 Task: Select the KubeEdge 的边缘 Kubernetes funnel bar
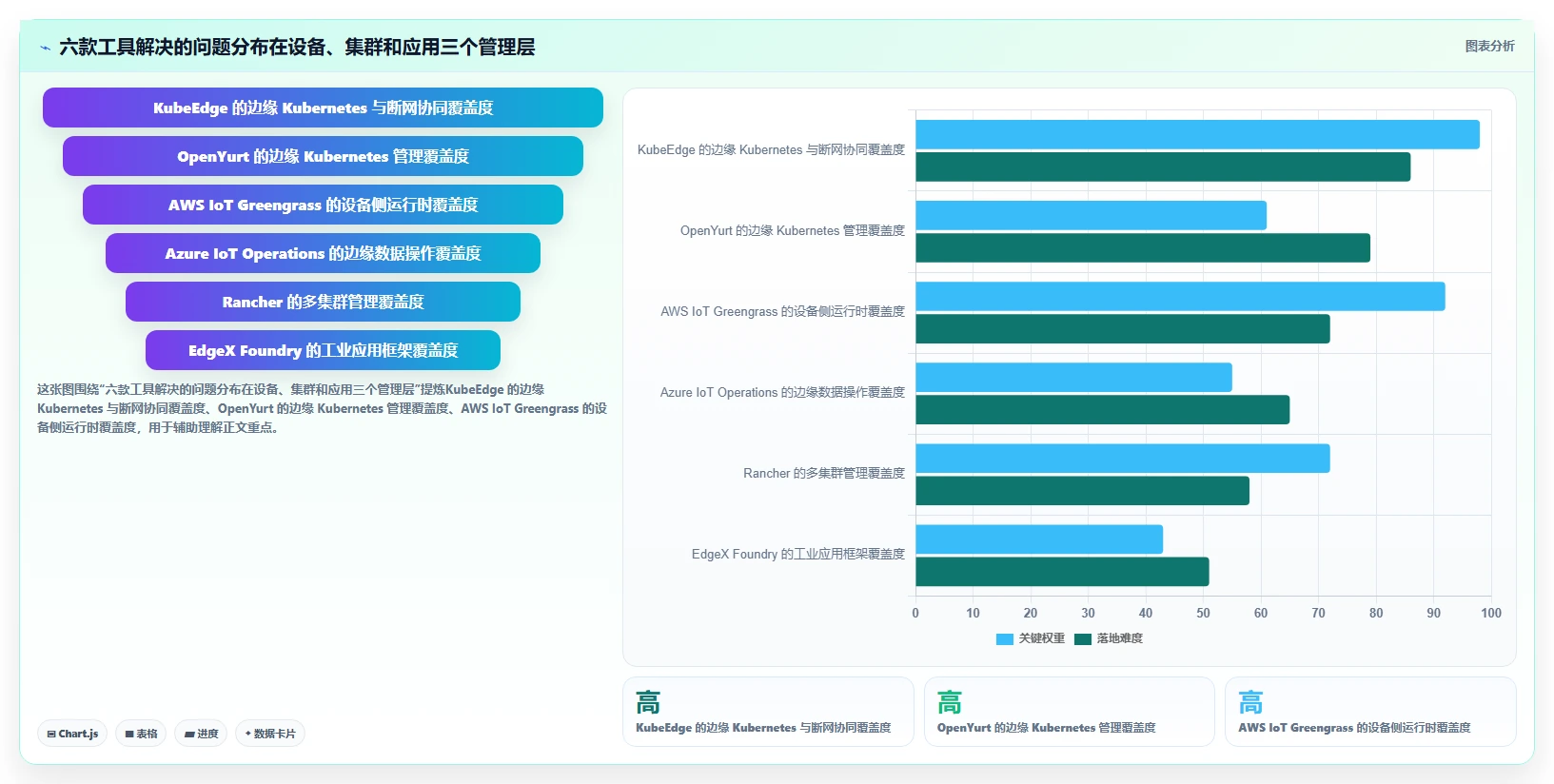(x=323, y=108)
